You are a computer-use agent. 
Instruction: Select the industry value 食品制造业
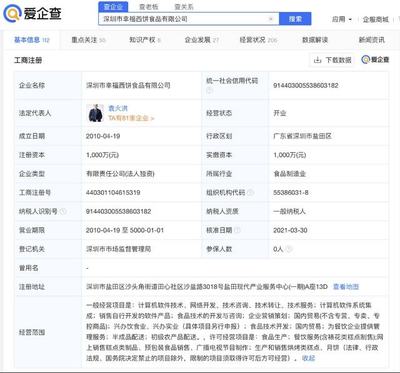point(290,174)
